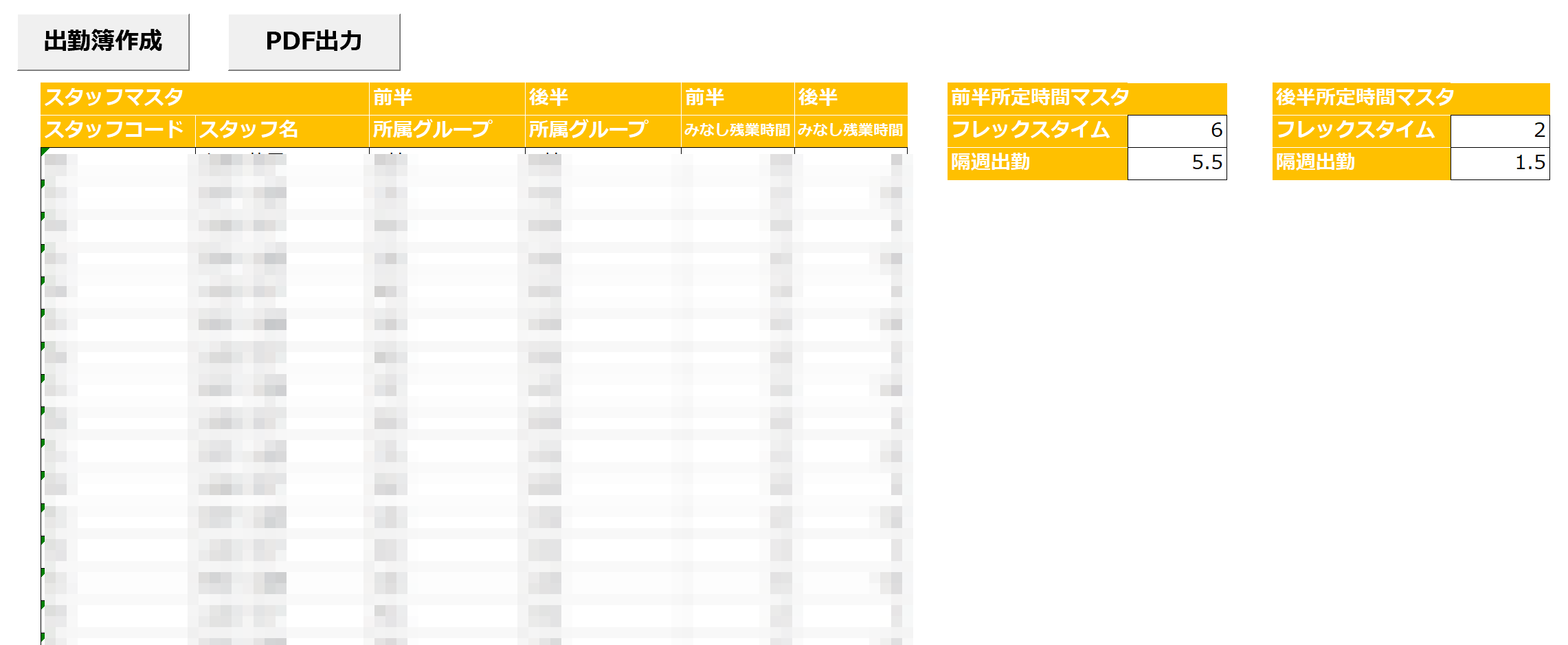The image size is (1568, 645).
Task: Click the 後半所定時間マスタ title cell
Action: point(1411,98)
